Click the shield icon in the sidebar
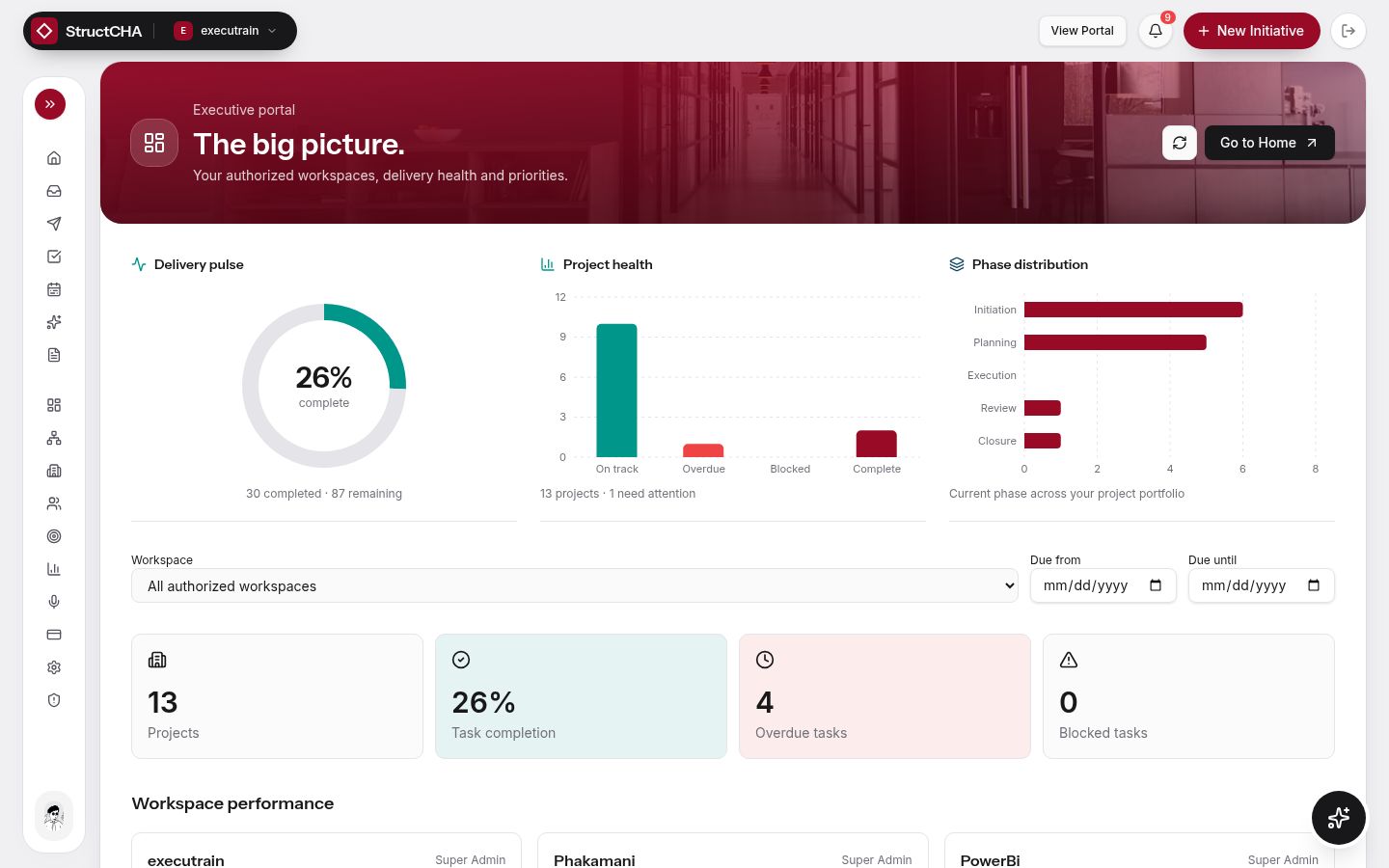This screenshot has width=1389, height=868. pyautogui.click(x=54, y=700)
